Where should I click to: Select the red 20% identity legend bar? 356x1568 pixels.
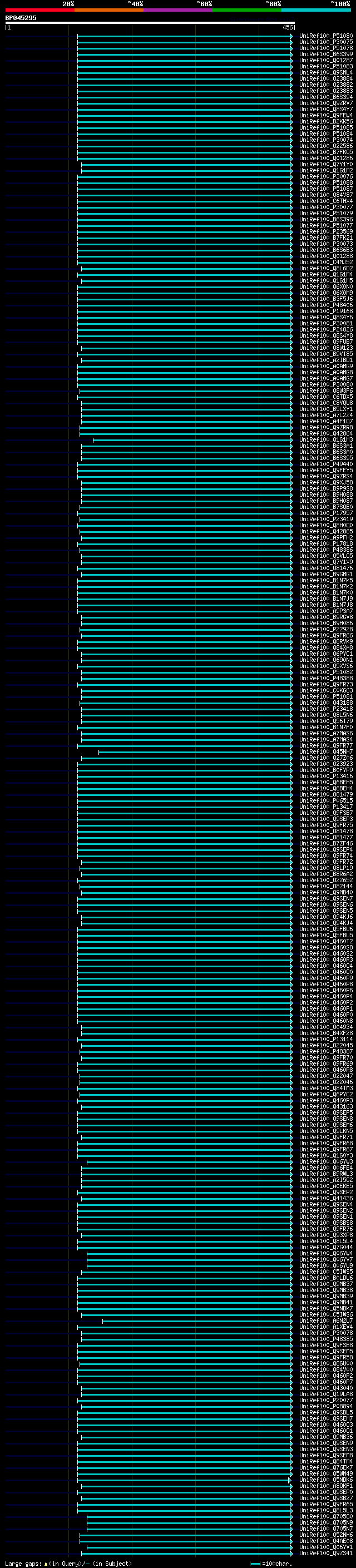[x=39, y=10]
